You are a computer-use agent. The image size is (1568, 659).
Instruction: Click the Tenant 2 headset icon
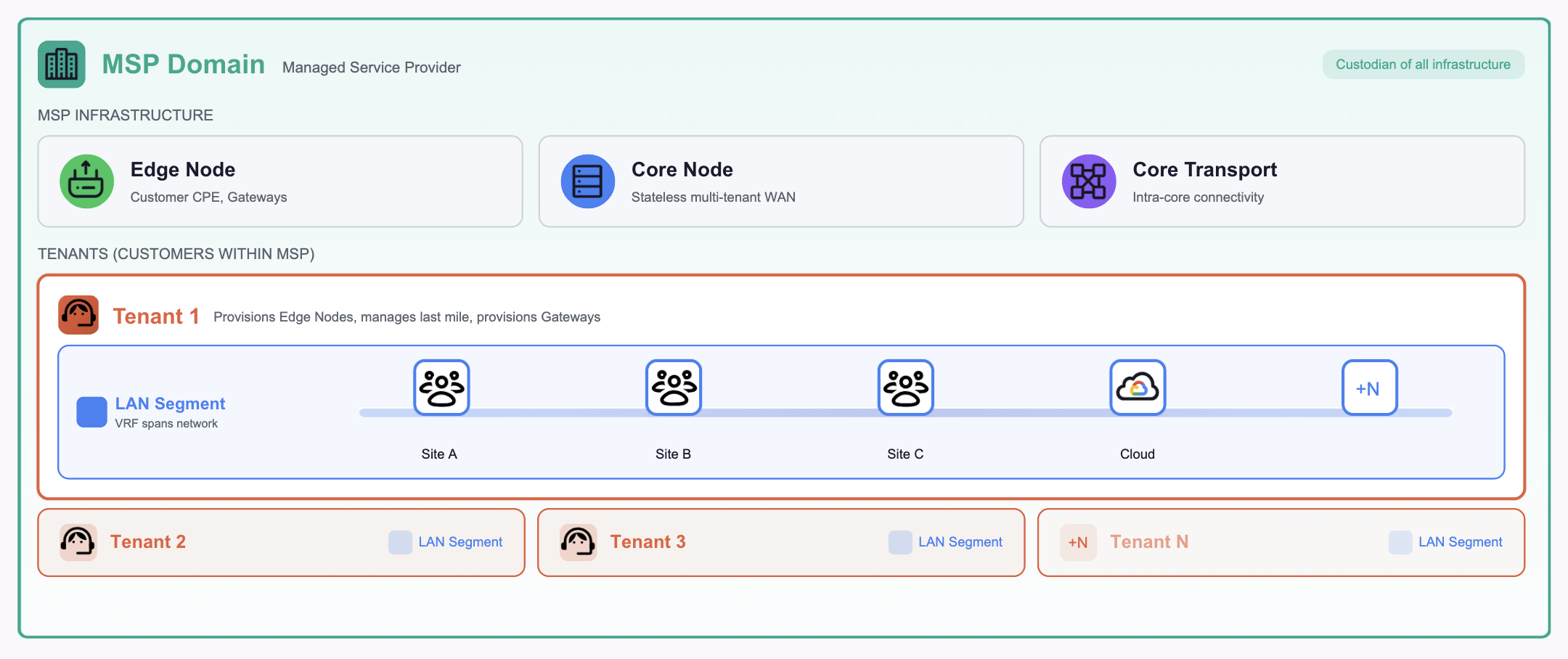[x=78, y=542]
